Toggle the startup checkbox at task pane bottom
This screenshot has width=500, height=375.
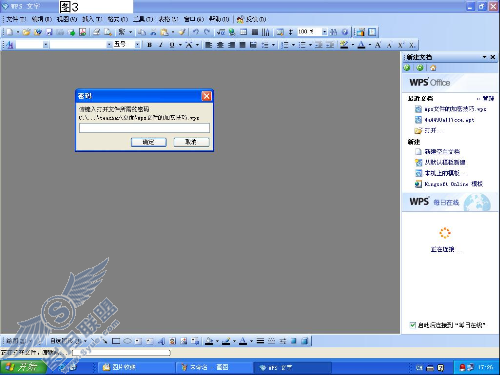click(413, 325)
